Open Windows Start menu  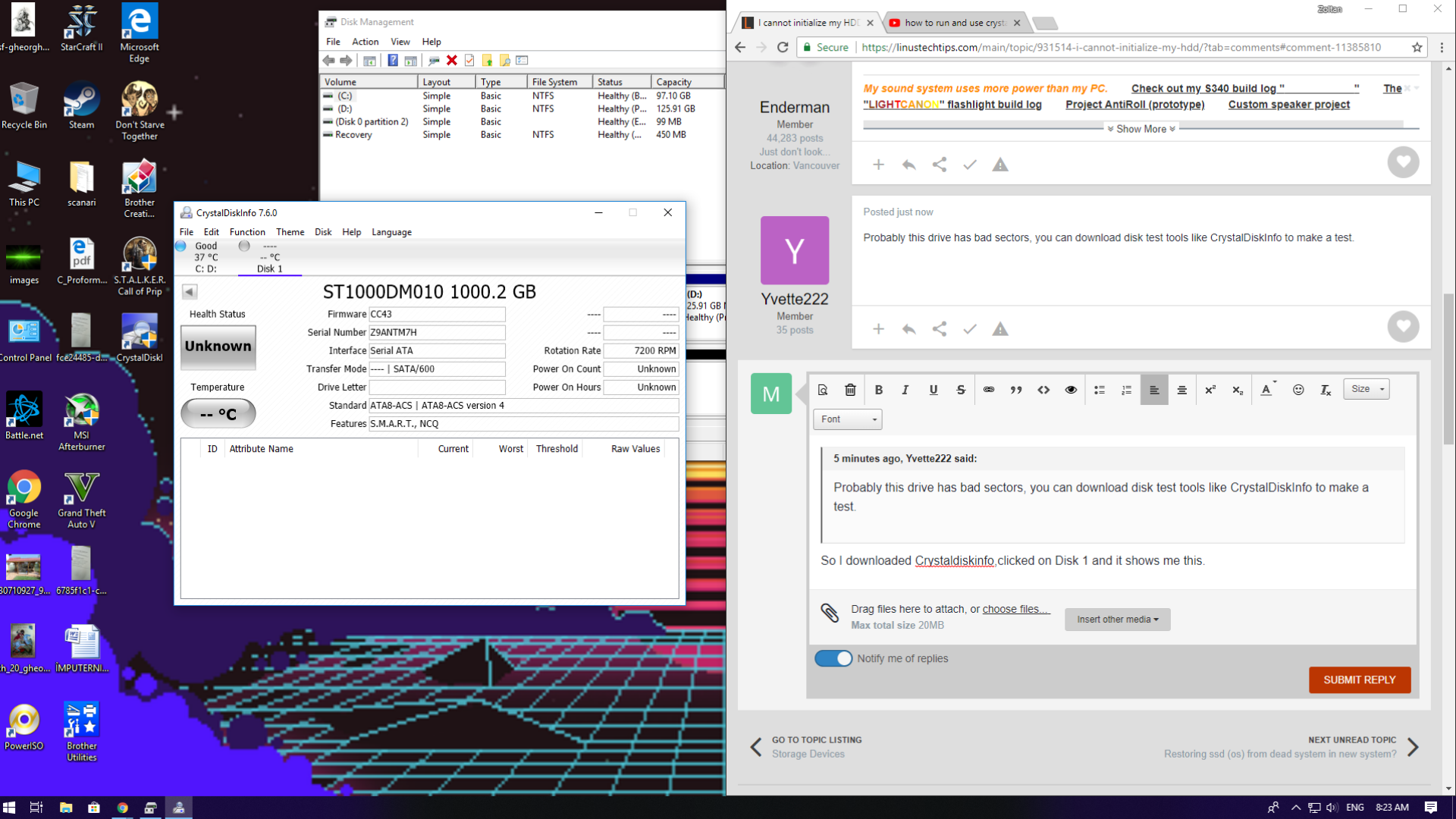tap(9, 808)
